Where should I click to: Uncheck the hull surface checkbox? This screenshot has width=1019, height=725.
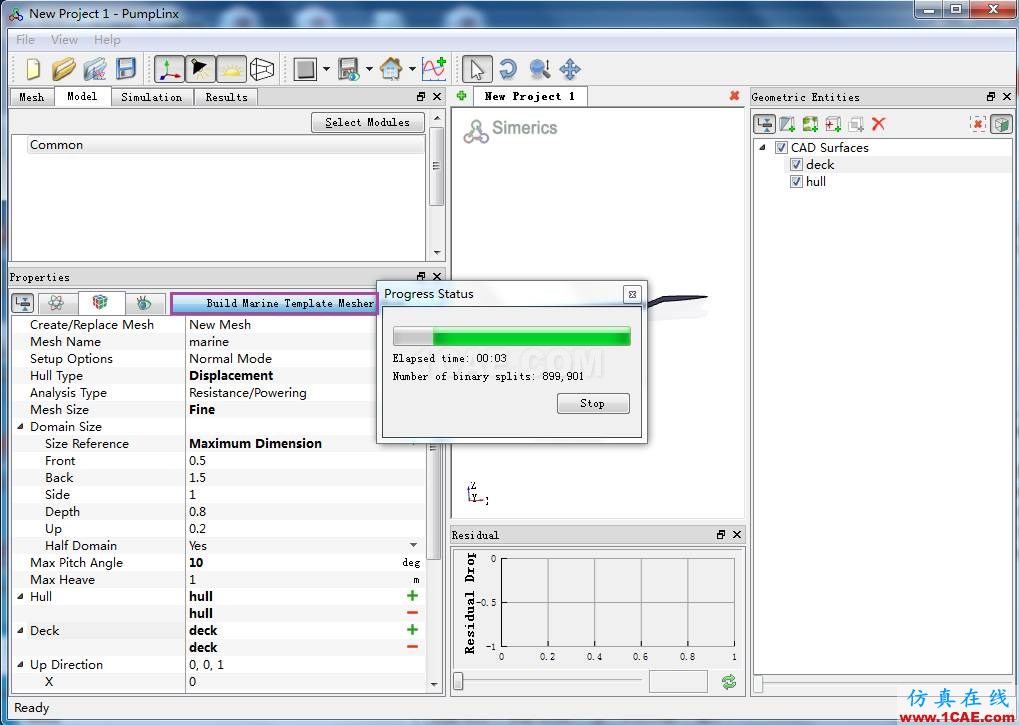coord(796,181)
